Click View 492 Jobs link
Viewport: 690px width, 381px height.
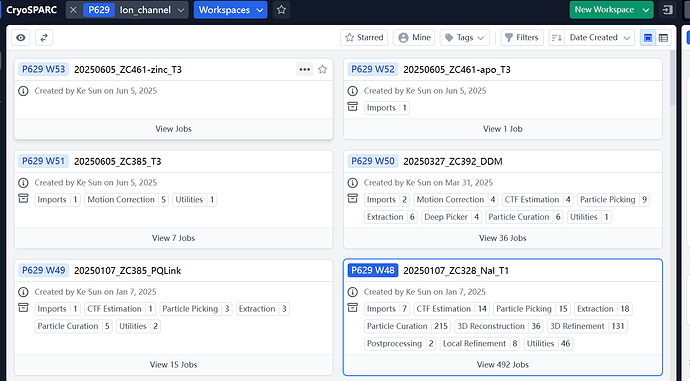(503, 365)
